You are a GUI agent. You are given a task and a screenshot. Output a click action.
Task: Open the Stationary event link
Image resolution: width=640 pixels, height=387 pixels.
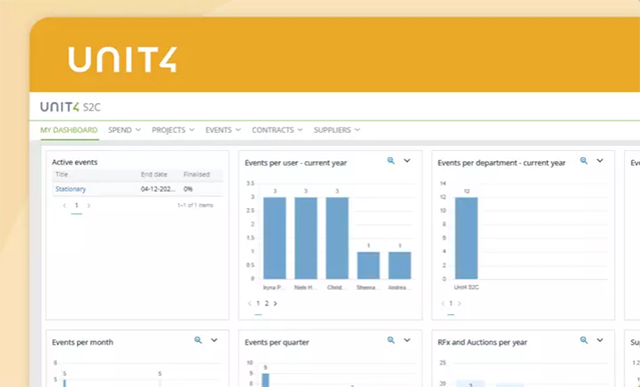tap(71, 189)
